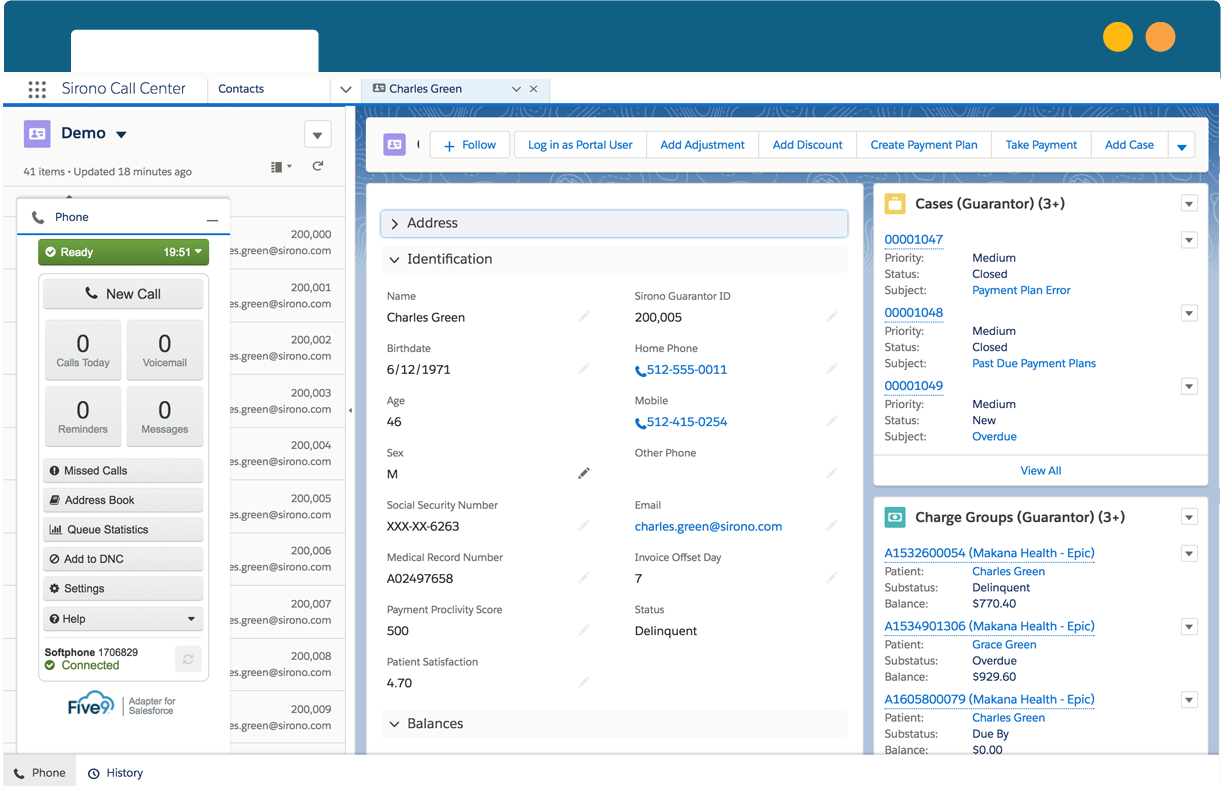Minimize the Phone softphone panel
This screenshot has height=786, width=1224.
point(212,218)
